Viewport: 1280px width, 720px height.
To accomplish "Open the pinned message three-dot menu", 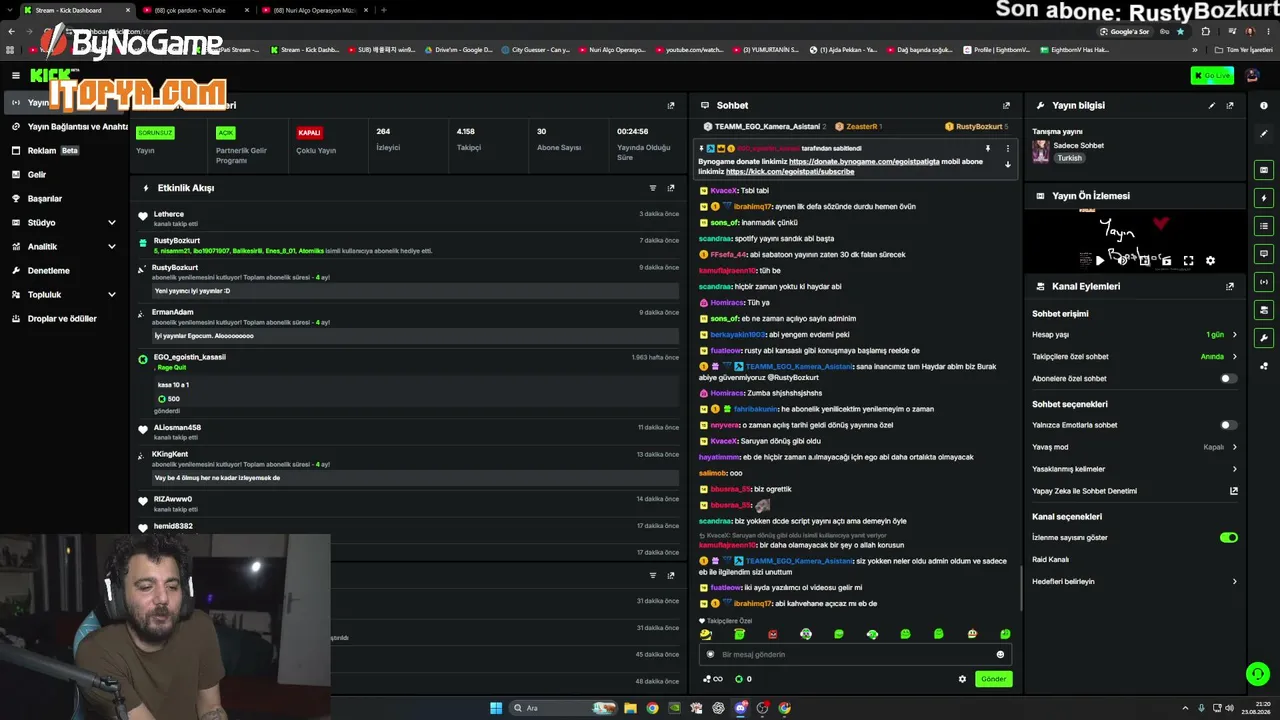I will click(x=1007, y=149).
